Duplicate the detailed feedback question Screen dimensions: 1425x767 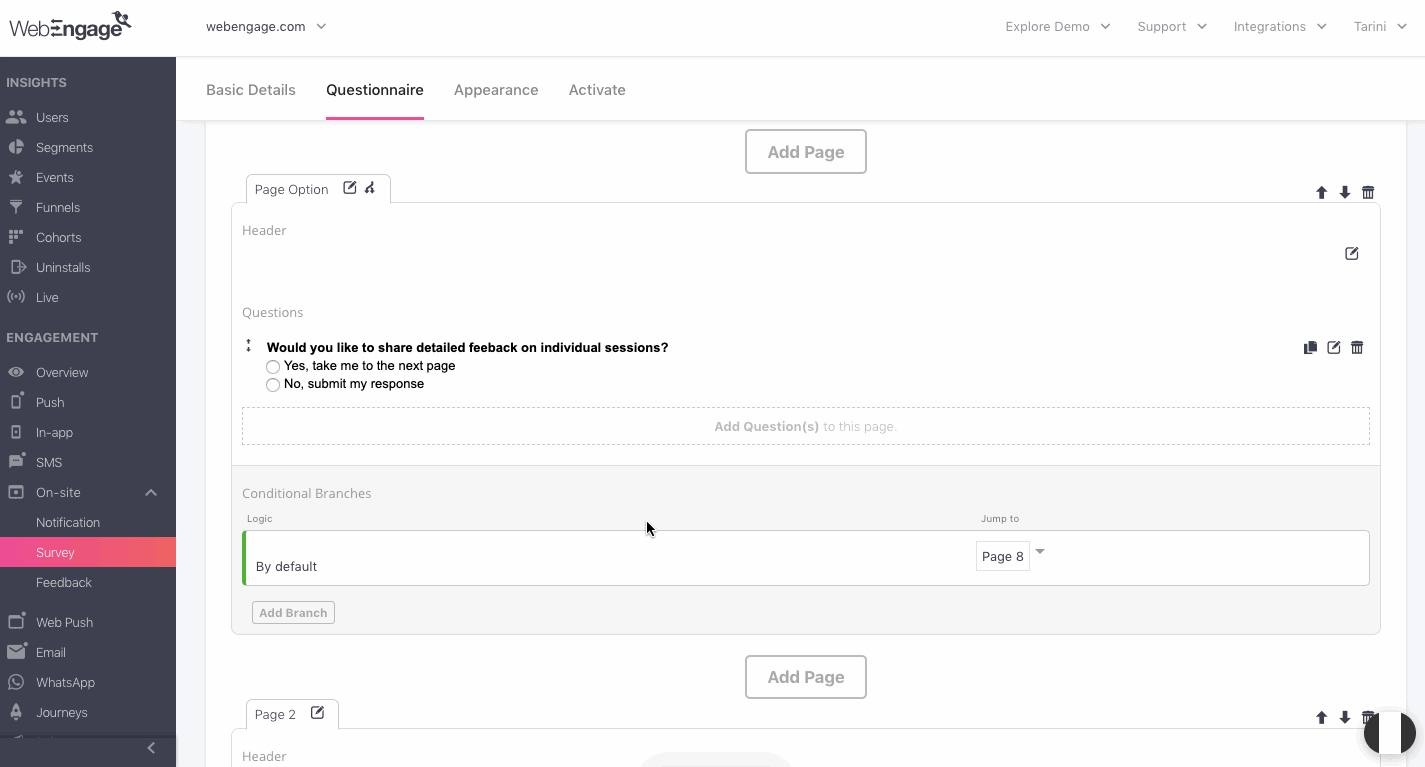click(x=1310, y=348)
